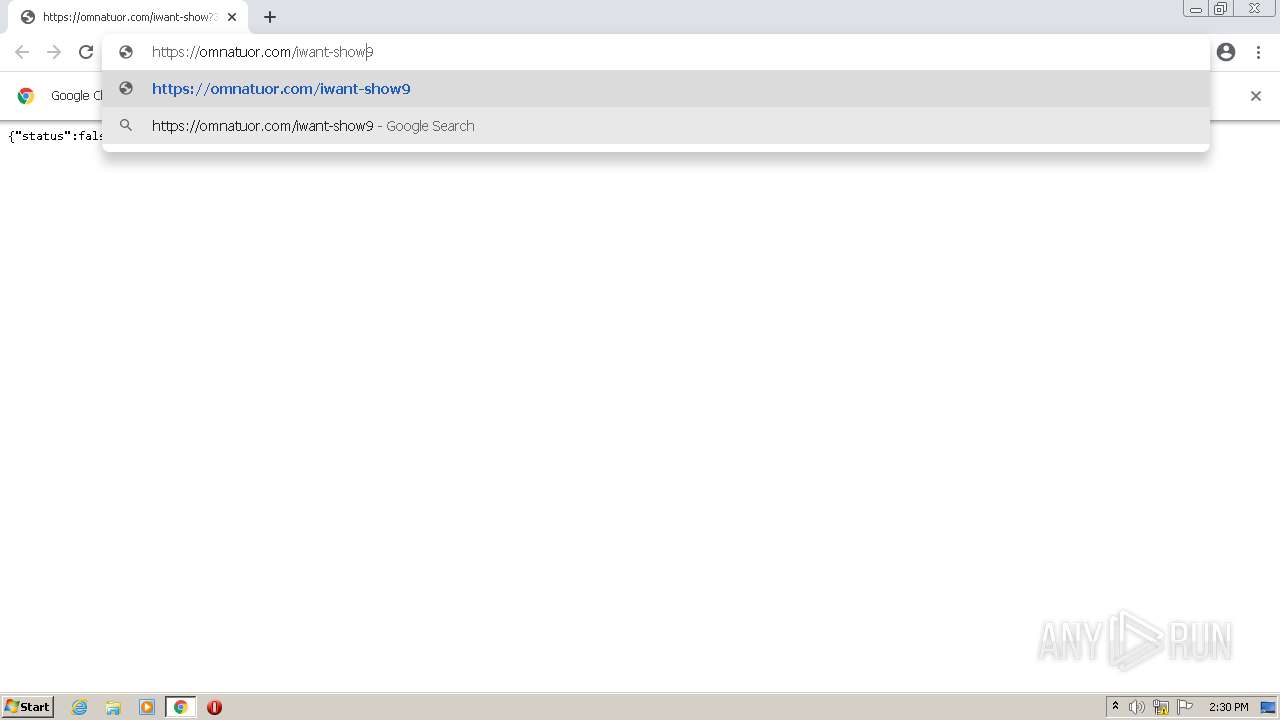Click the site info globe in address bar
1280x720 pixels.
(126, 52)
